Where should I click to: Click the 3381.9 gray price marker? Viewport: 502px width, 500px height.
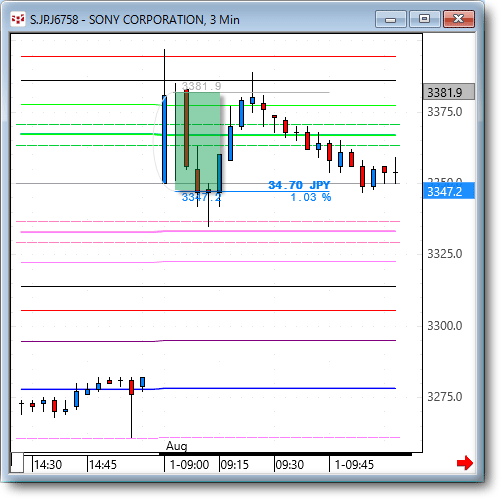click(x=449, y=92)
